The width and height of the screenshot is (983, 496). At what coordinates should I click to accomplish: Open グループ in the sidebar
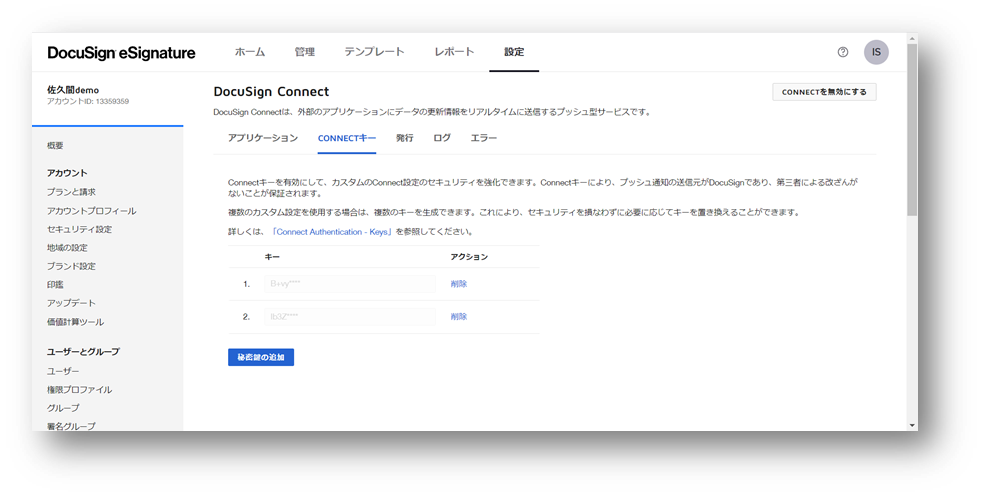point(63,408)
